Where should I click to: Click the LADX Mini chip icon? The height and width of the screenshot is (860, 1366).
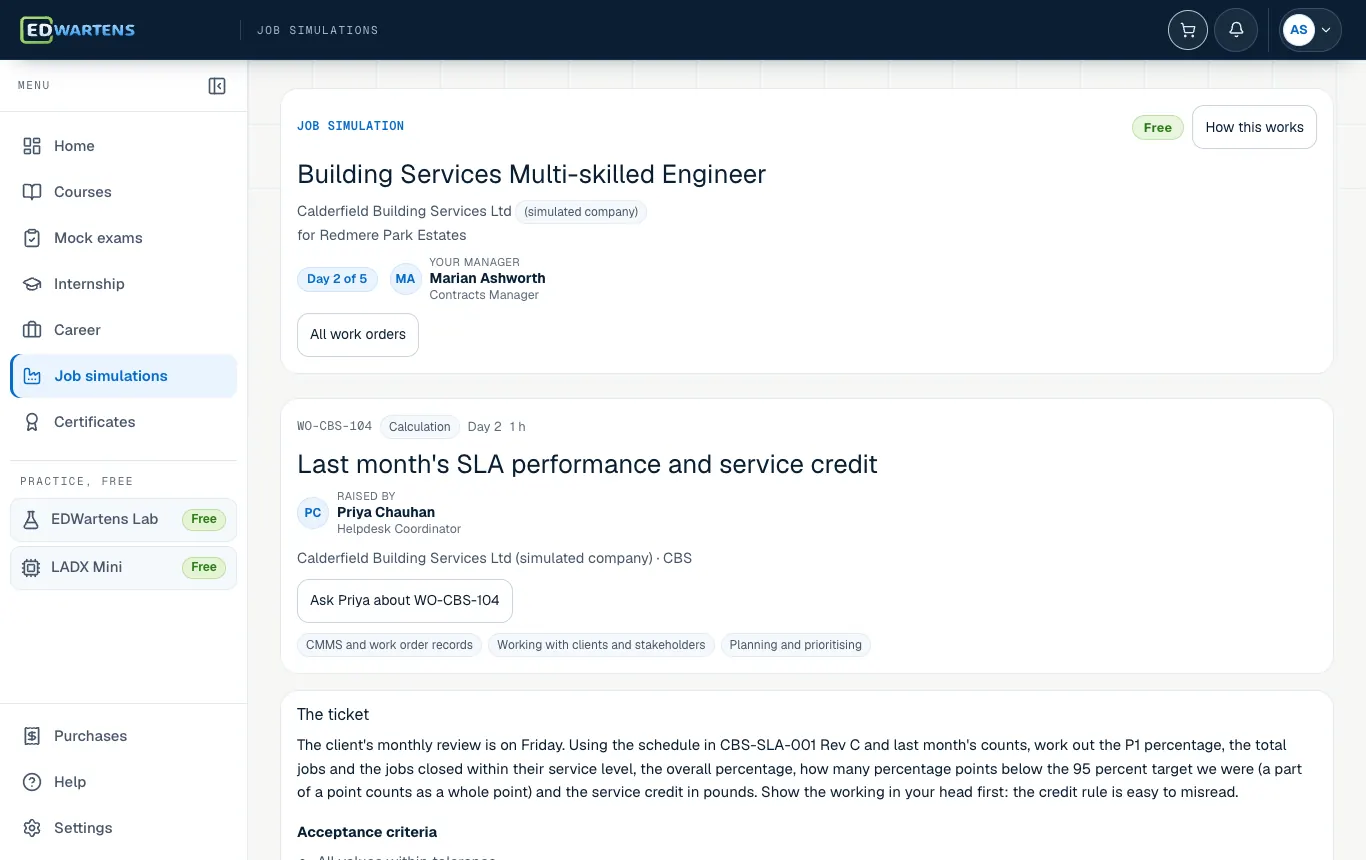coord(31,567)
